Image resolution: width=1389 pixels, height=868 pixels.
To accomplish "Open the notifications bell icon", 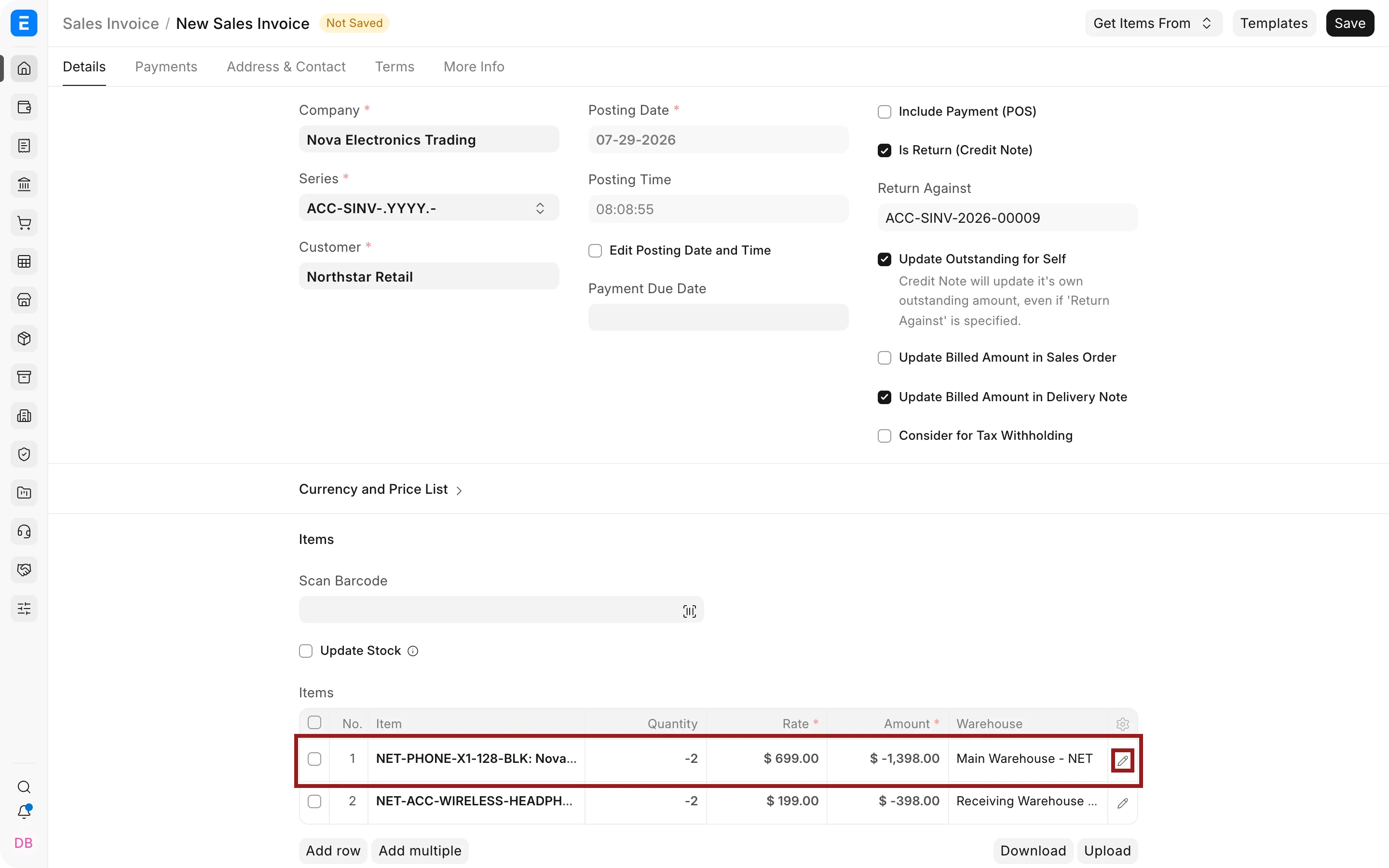I will [x=24, y=812].
